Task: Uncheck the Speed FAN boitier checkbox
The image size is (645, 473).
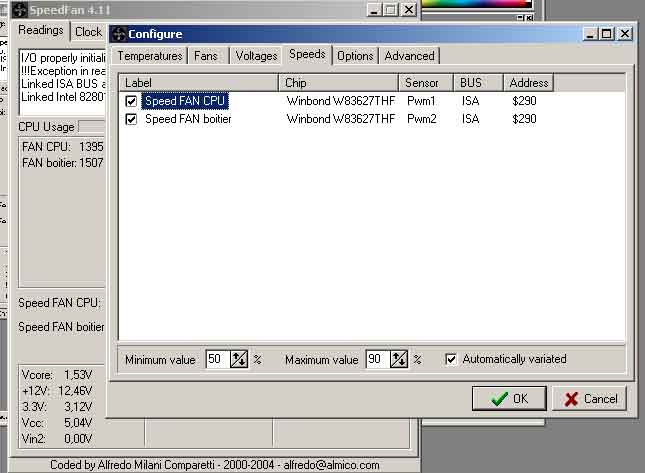Action: tap(132, 119)
